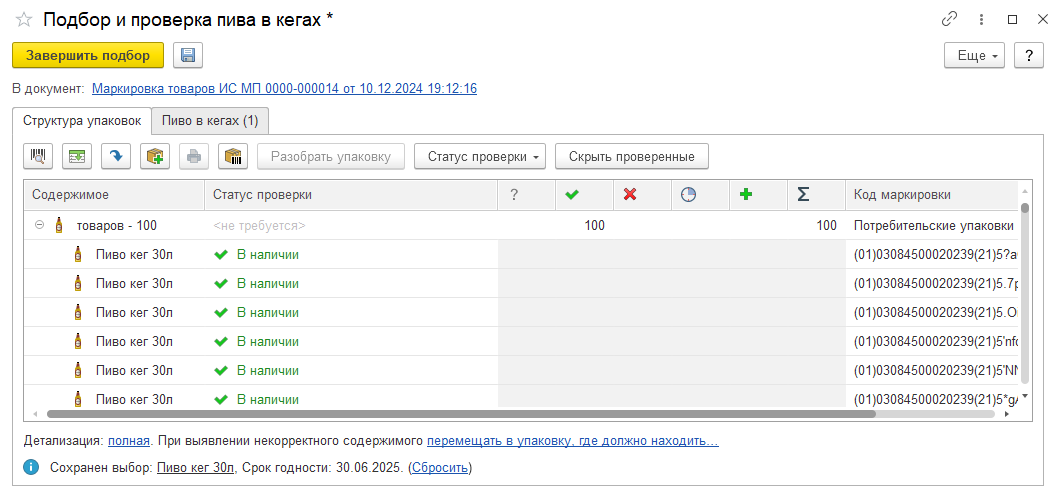Sort by the question mark column header

[x=527, y=195]
